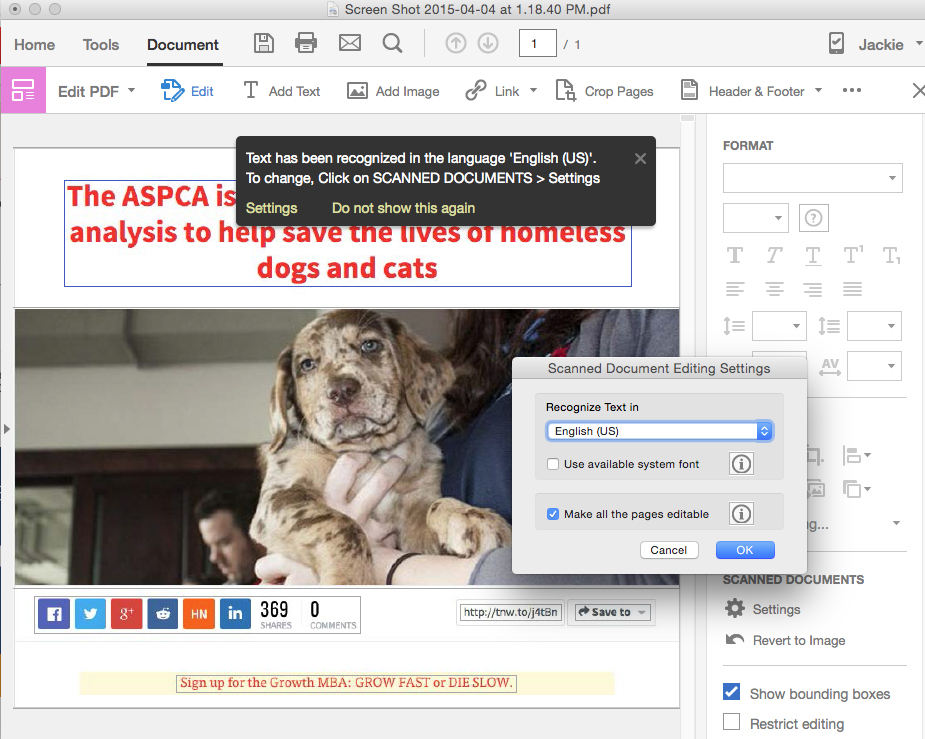Image resolution: width=925 pixels, height=739 pixels.
Task: Go to next page arrow
Action: [x=488, y=44]
